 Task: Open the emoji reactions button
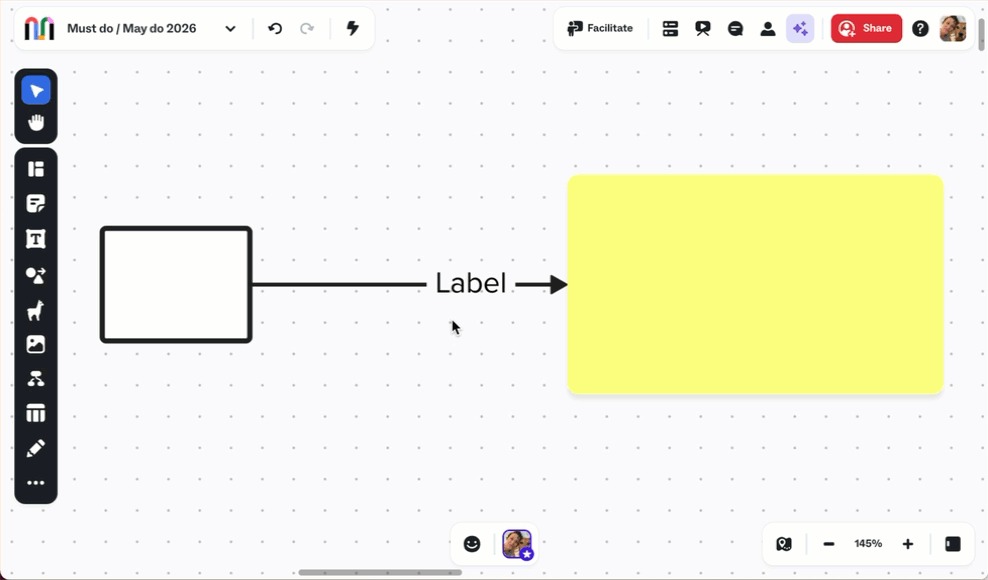tap(472, 544)
